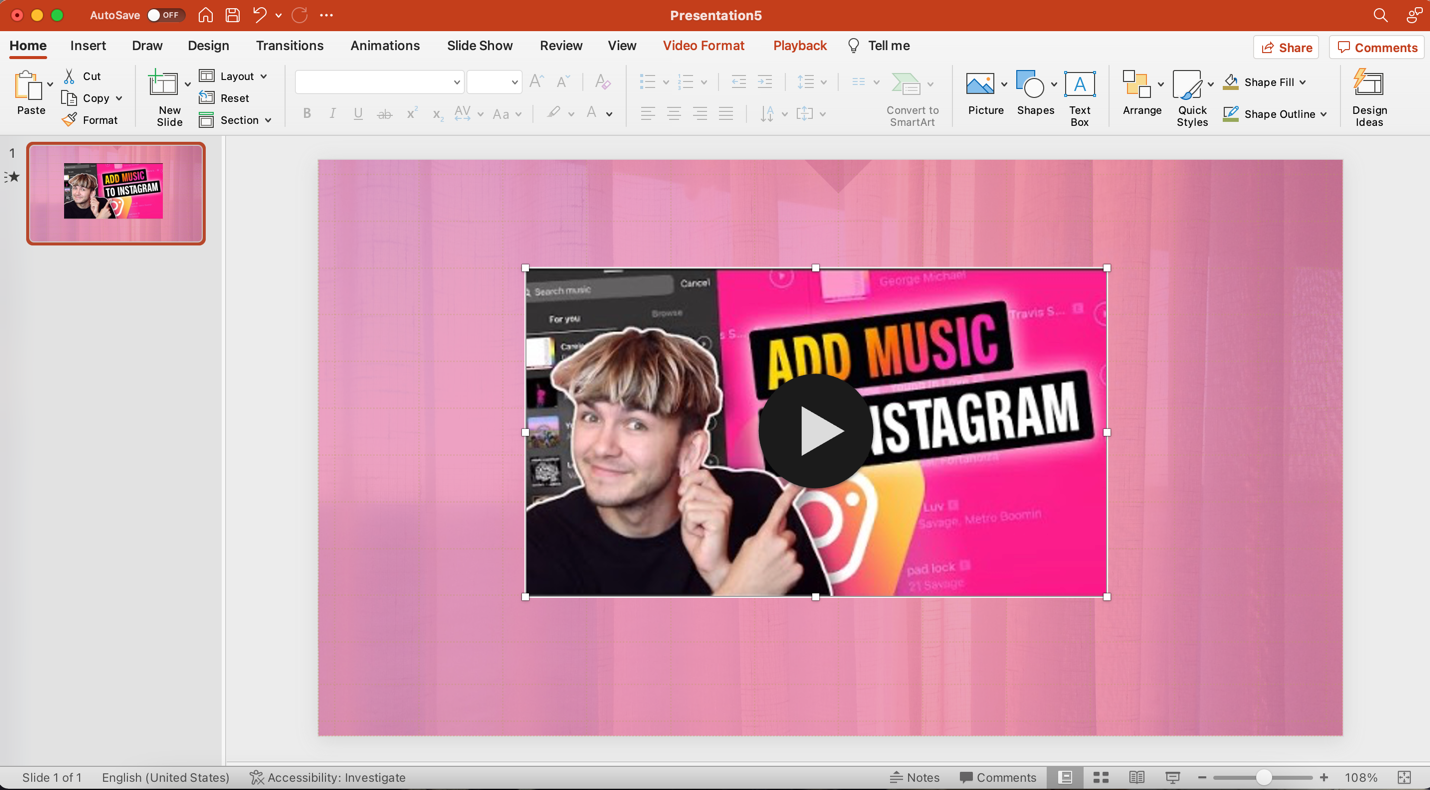Expand the Shape Fill dropdown arrow

pyautogui.click(x=1303, y=82)
